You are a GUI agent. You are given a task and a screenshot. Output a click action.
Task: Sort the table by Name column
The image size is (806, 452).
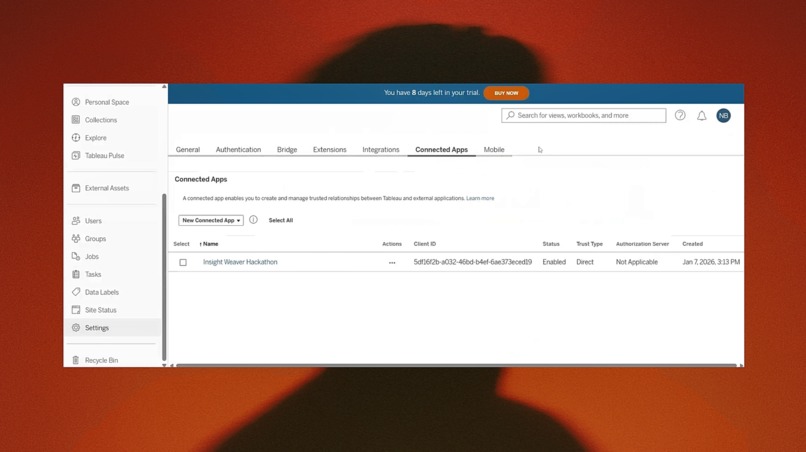(209, 244)
